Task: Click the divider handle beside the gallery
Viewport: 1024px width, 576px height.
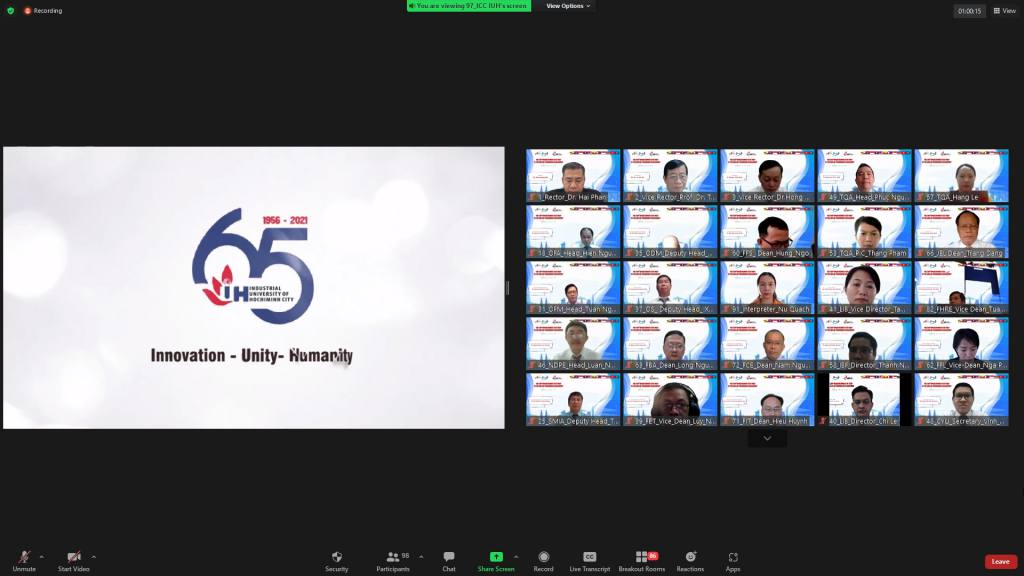Action: [x=507, y=287]
